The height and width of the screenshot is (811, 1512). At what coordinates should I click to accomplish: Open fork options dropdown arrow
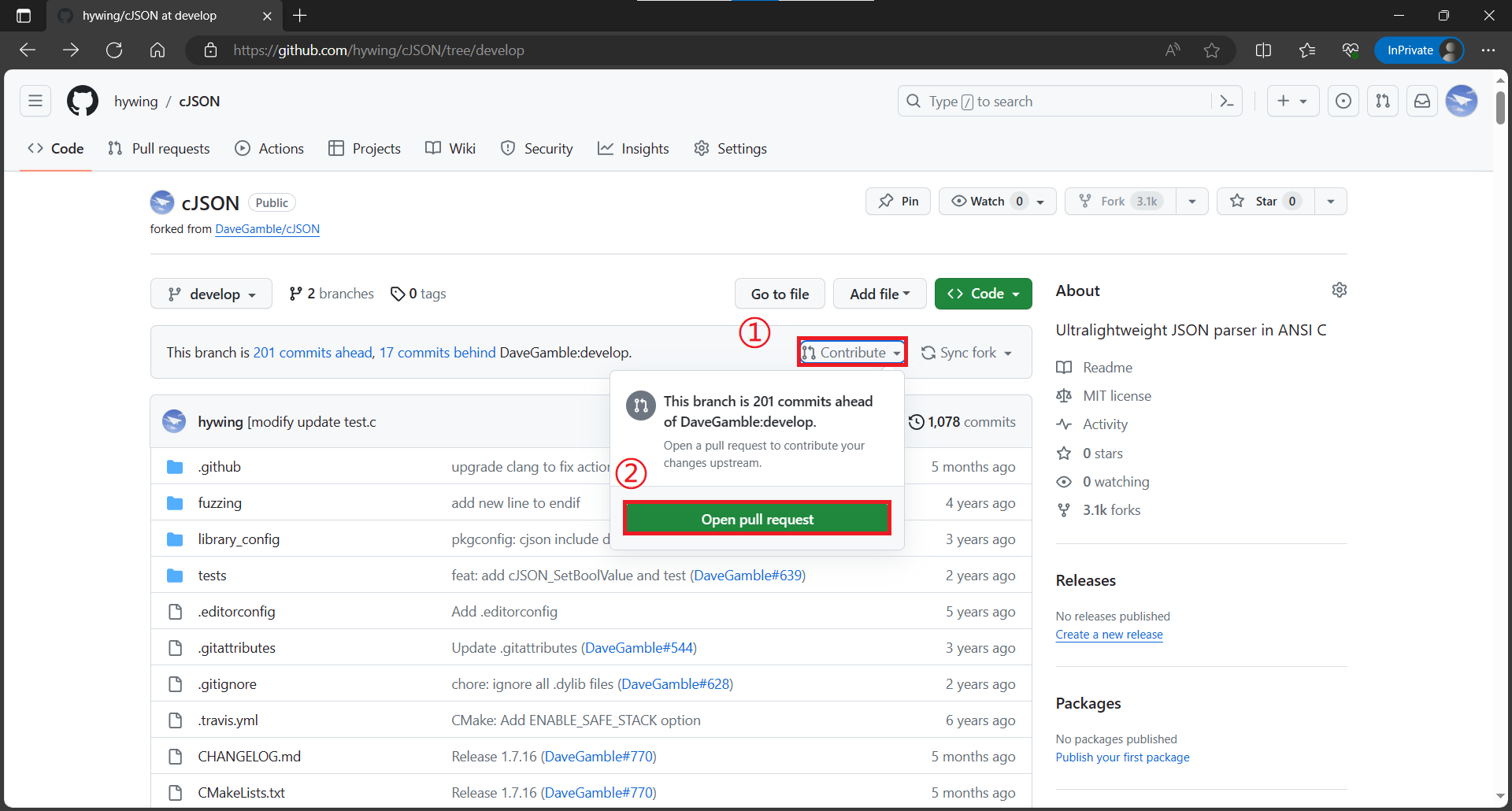click(x=1192, y=201)
